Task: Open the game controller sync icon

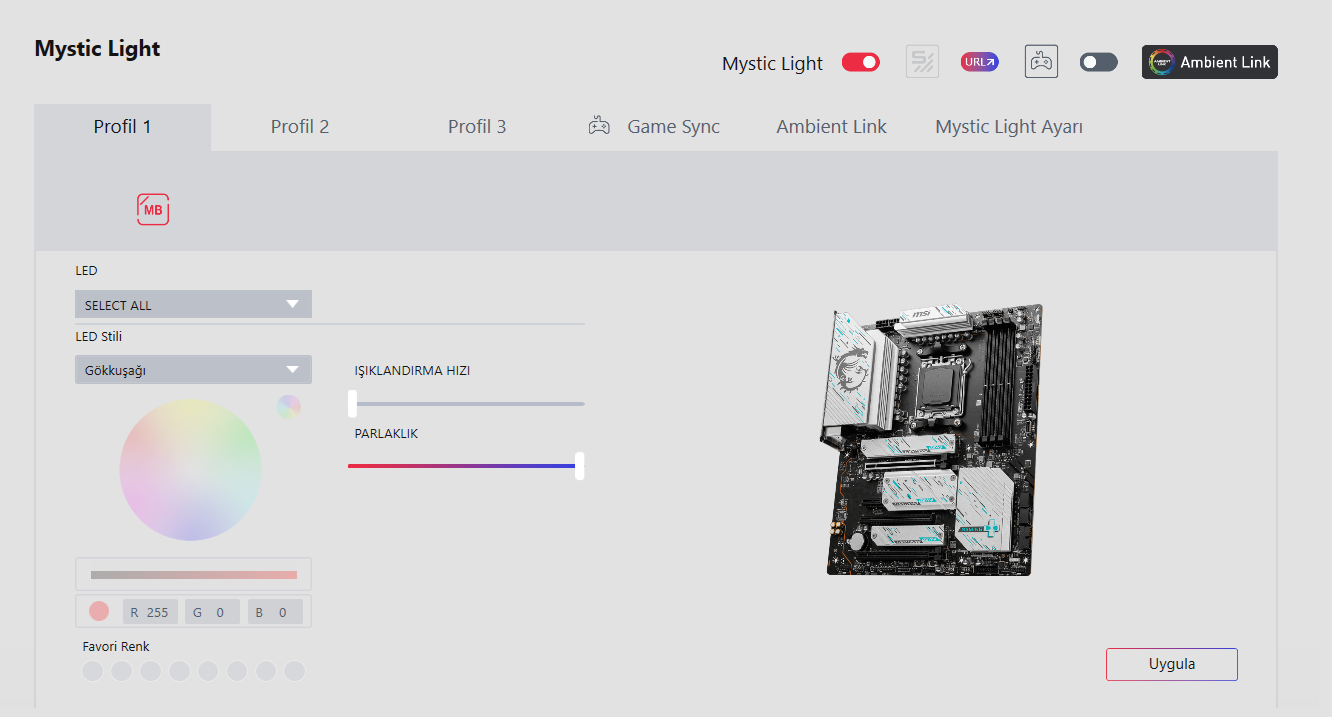Action: (1041, 62)
